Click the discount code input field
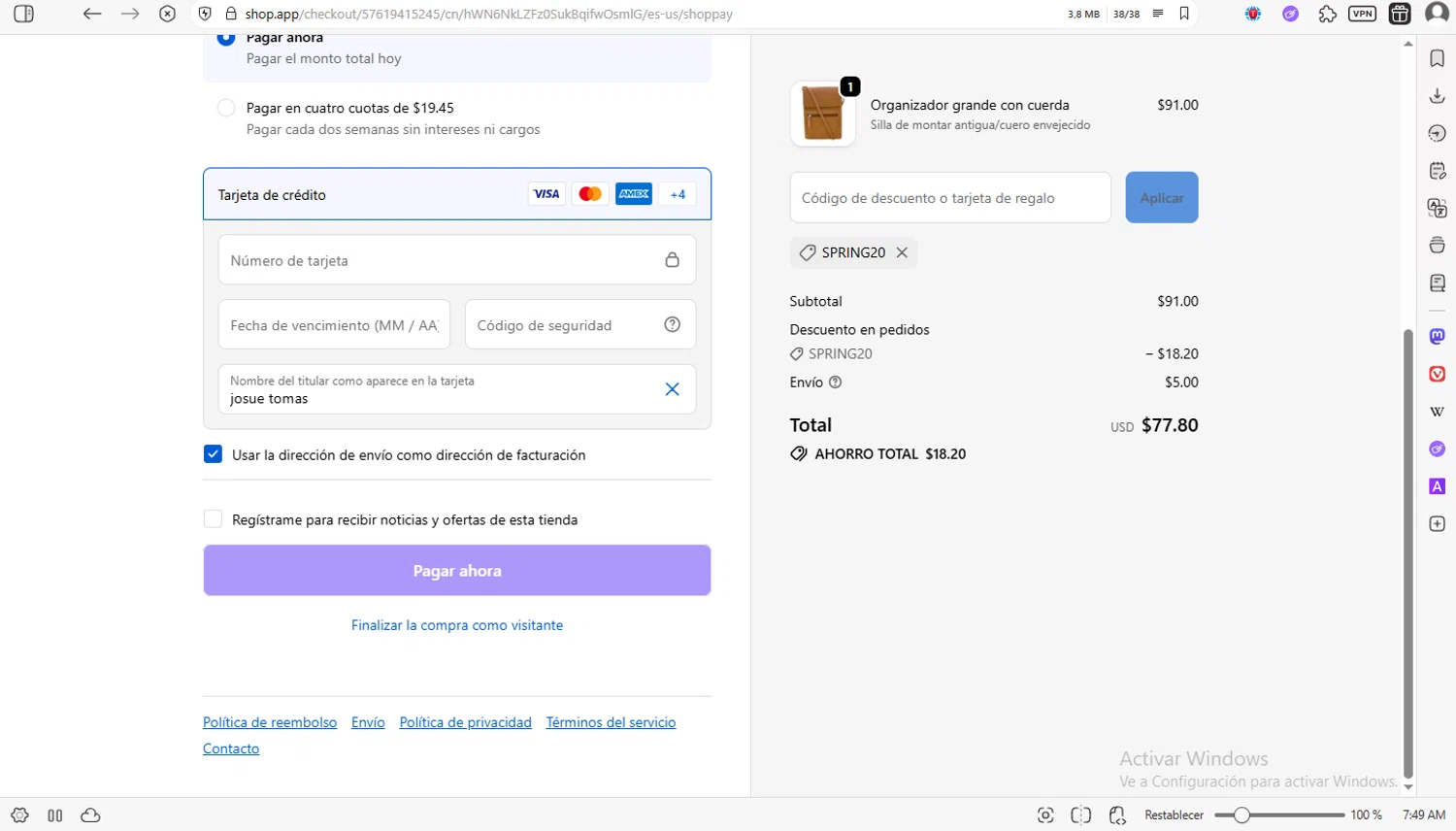 pos(950,197)
